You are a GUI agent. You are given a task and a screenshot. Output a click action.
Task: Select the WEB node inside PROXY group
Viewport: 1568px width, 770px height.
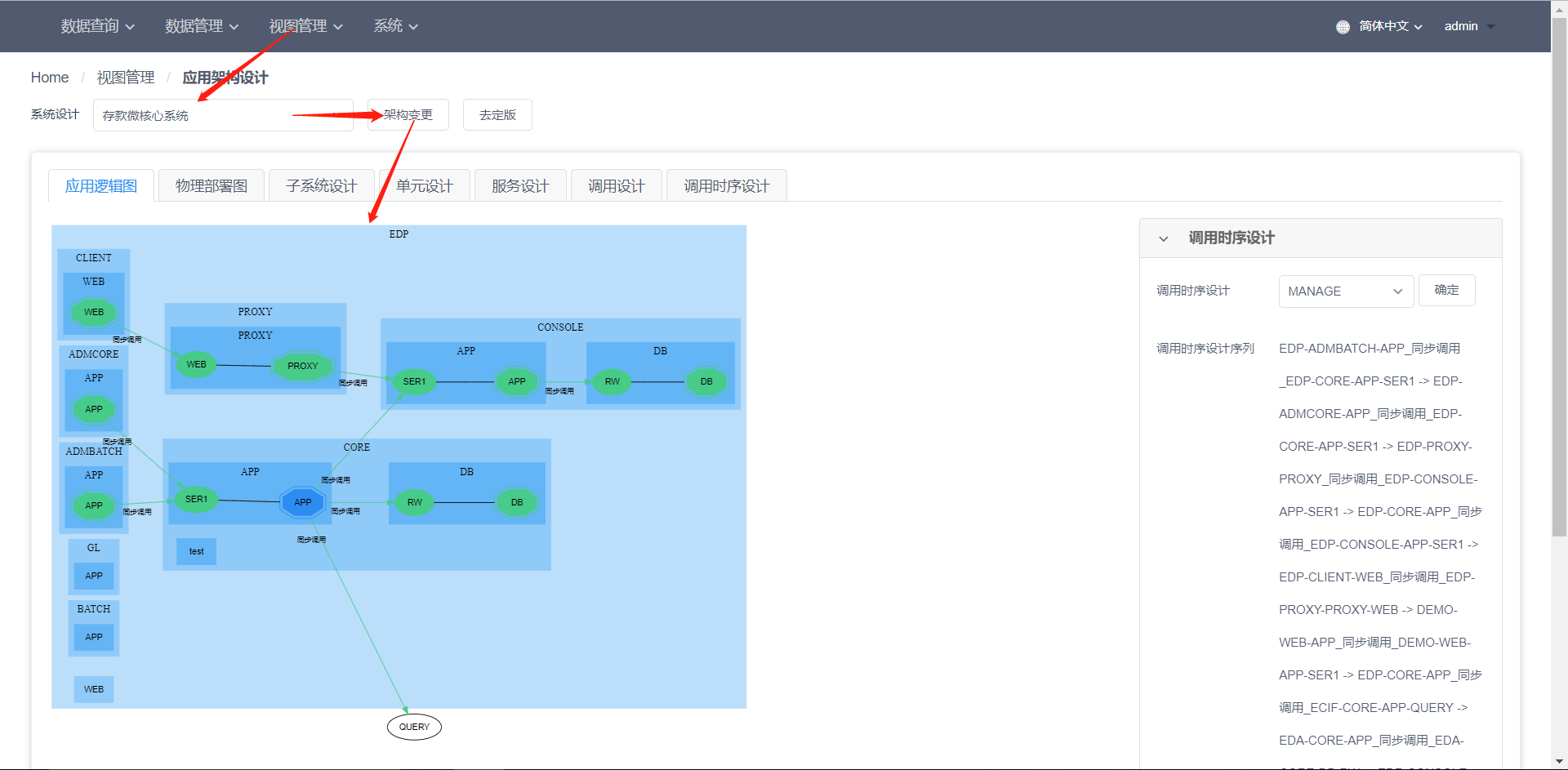(x=196, y=364)
